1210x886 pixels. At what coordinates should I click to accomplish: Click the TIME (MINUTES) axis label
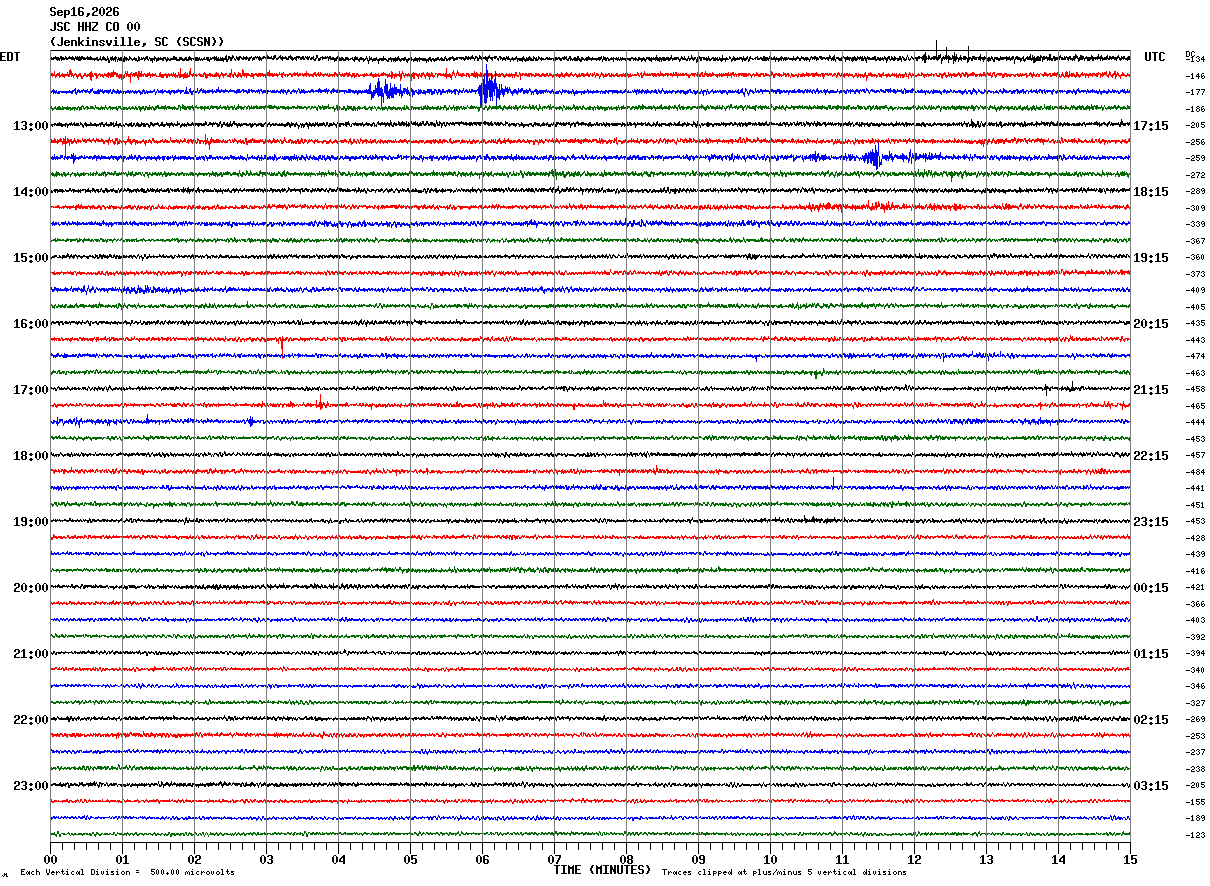coord(602,870)
